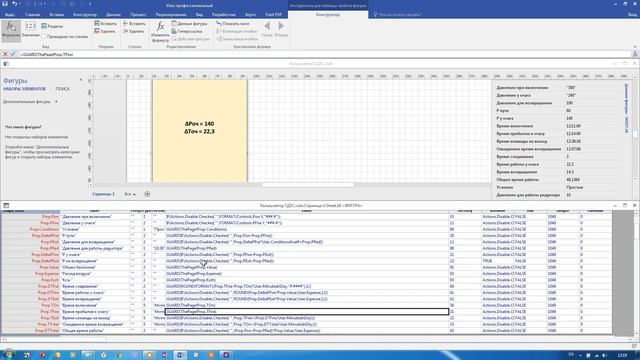This screenshot has height=360, width=640.
Task: Open the Разработчик ribbon tab
Action: coord(224,14)
